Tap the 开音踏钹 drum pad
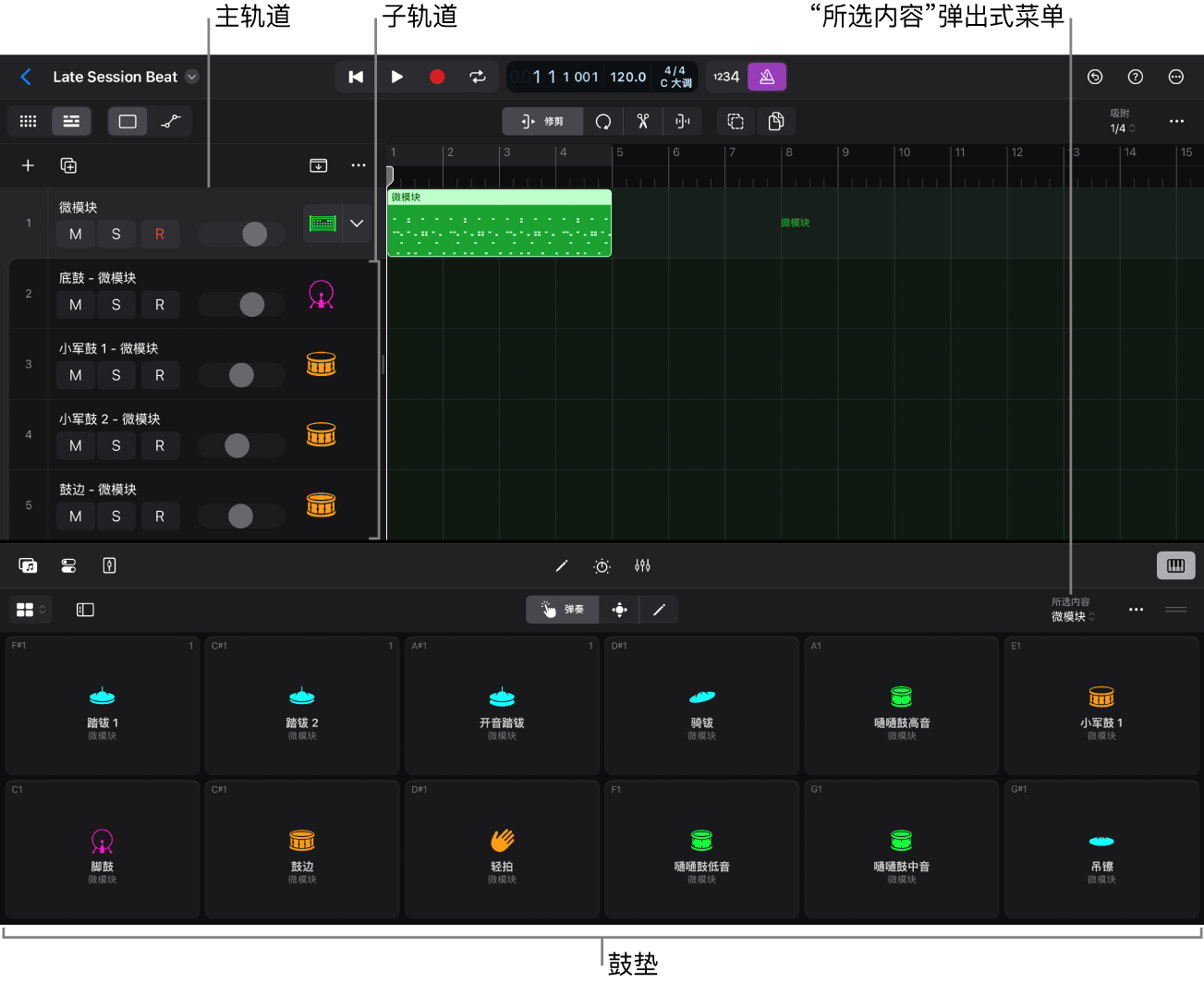1204x983 pixels. click(x=502, y=706)
